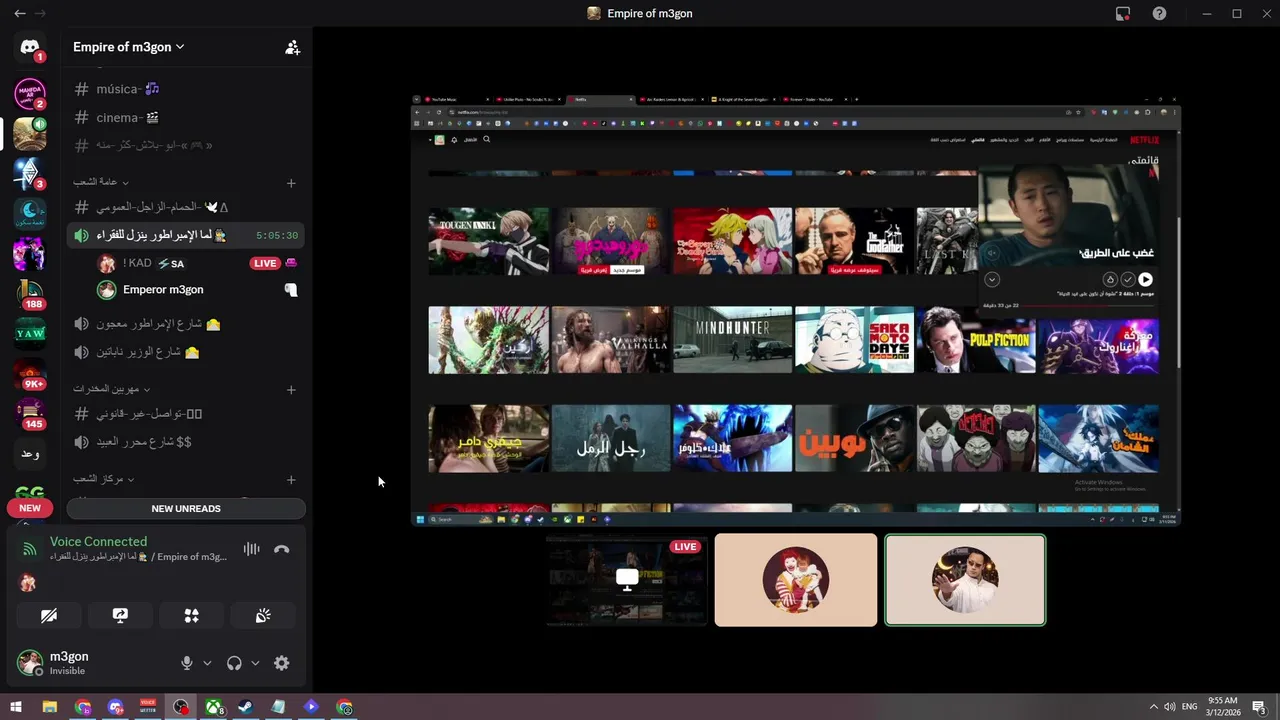Open the cinema text channel
The width and height of the screenshot is (1280, 720).
[x=186, y=117]
